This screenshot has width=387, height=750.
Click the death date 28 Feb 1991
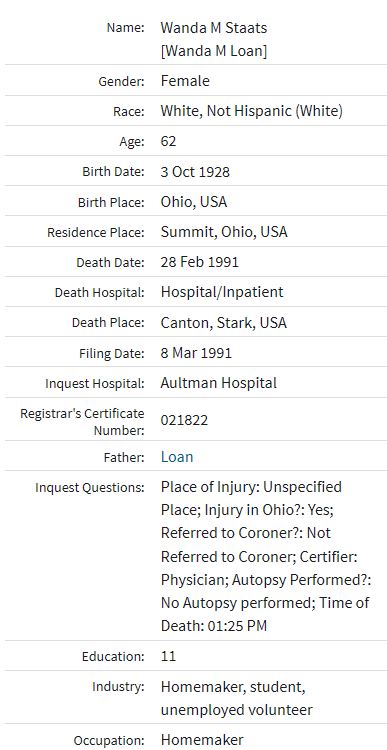[199, 262]
